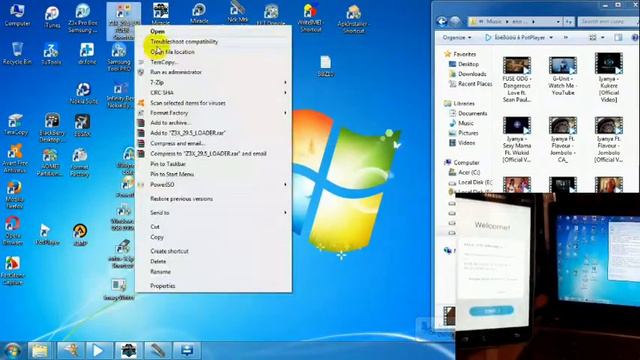The image size is (640, 360).
Task: Select the ApkInstaller Shortcut desktop icon
Action: (x=353, y=18)
